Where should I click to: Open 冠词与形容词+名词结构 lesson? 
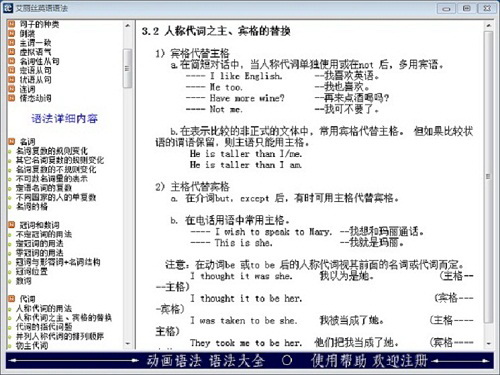pyautogui.click(x=58, y=262)
